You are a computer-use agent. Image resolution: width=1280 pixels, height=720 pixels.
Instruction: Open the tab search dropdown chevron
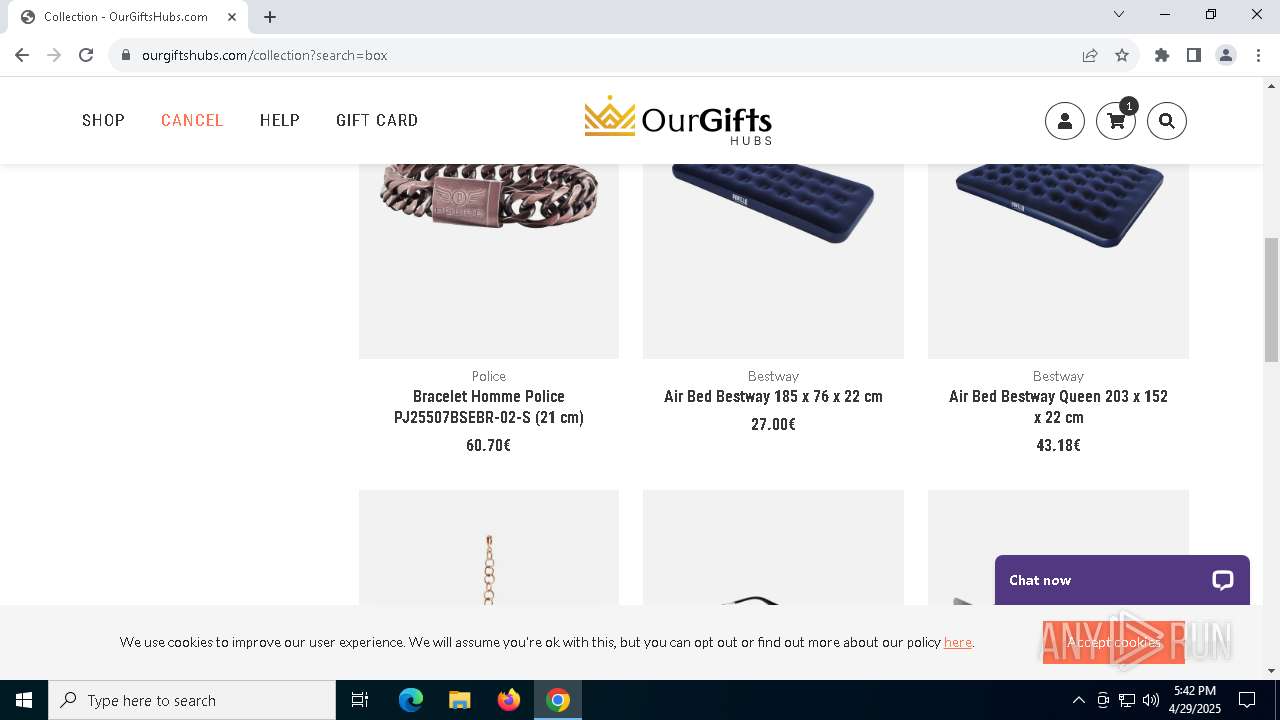(1119, 15)
